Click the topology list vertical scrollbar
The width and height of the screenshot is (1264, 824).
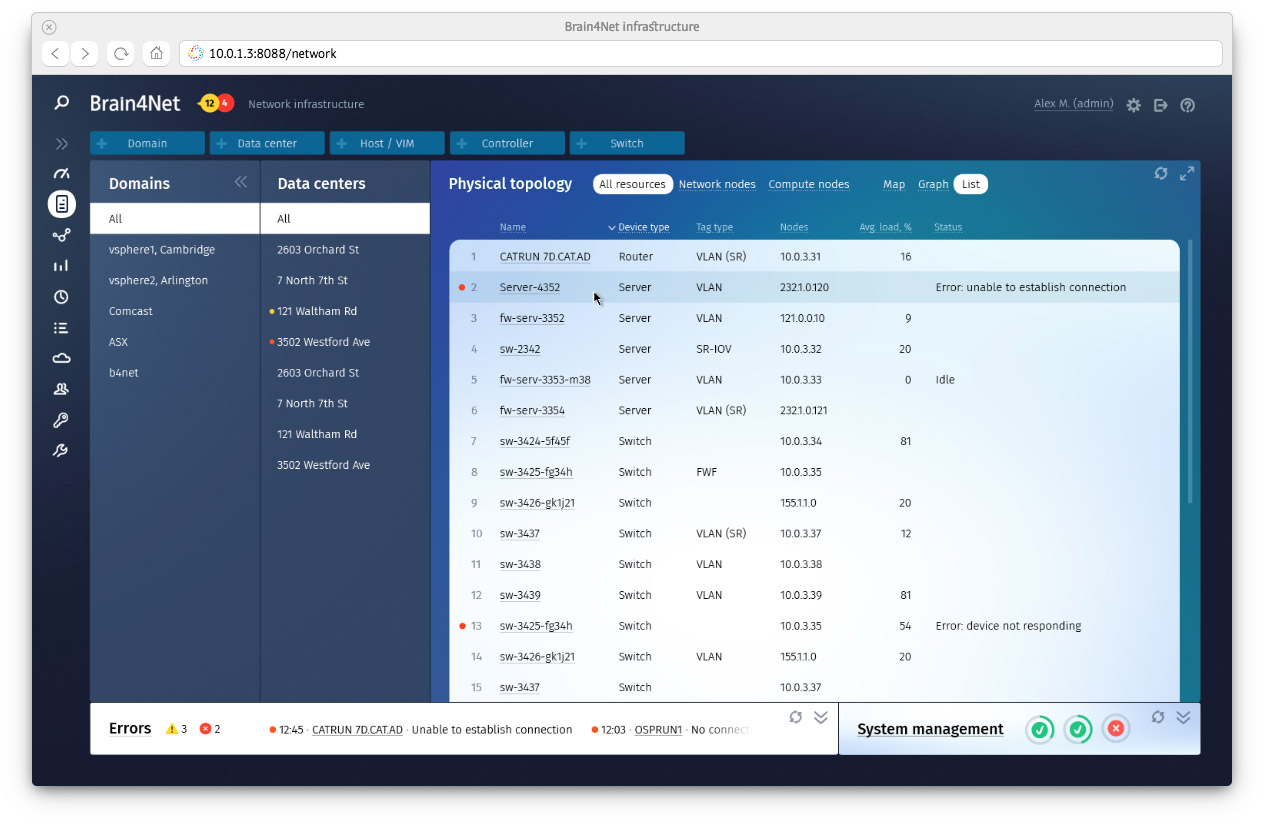(x=1189, y=370)
